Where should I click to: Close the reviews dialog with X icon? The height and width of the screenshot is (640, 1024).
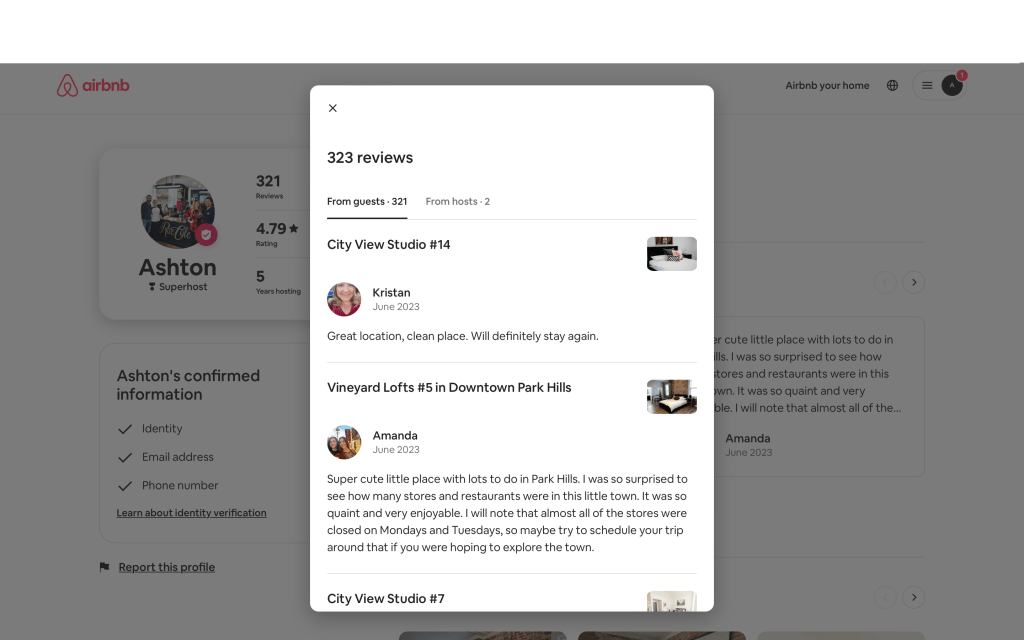332,108
